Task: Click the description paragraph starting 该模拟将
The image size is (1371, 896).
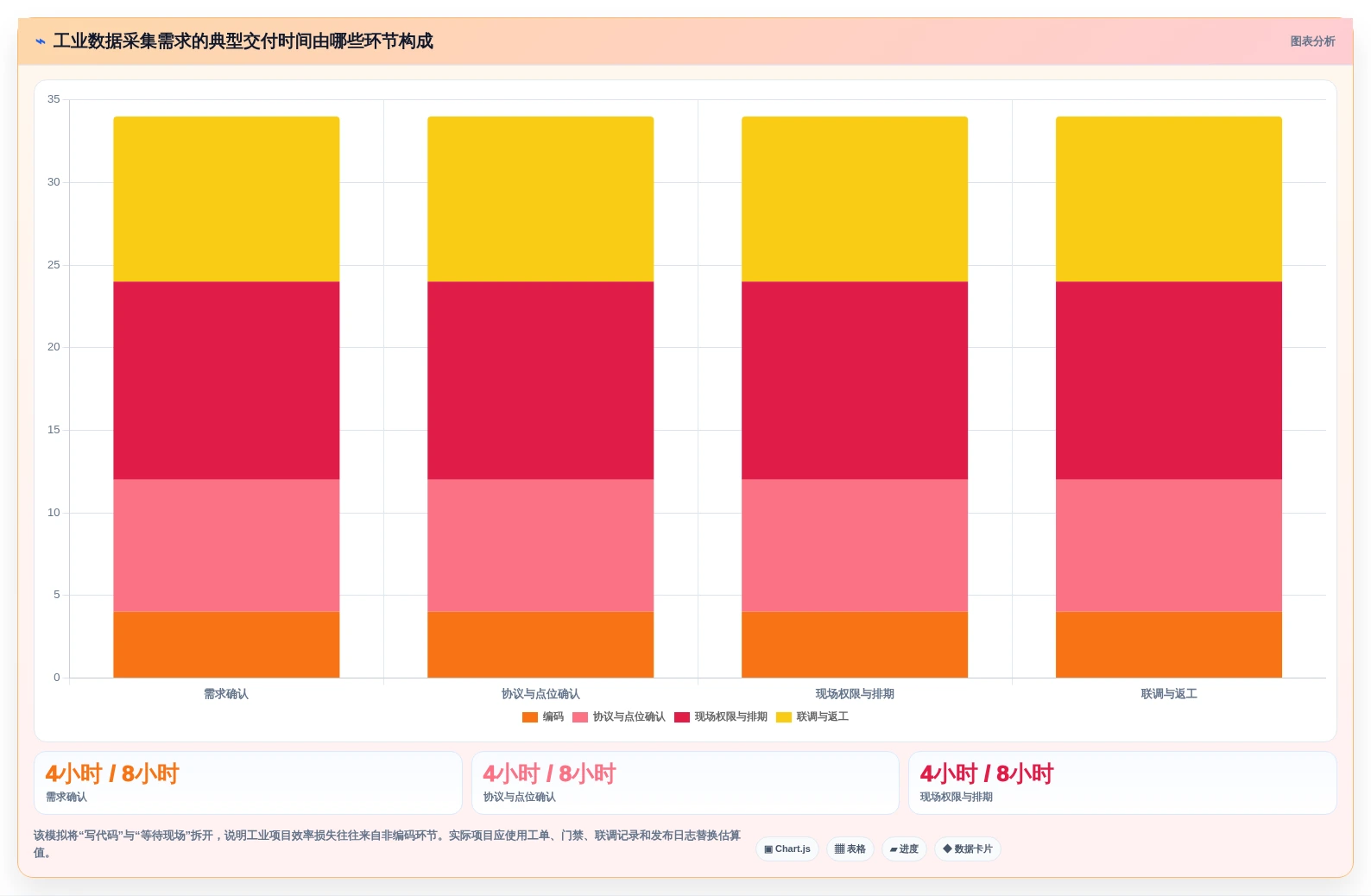Action: pyautogui.click(x=387, y=844)
